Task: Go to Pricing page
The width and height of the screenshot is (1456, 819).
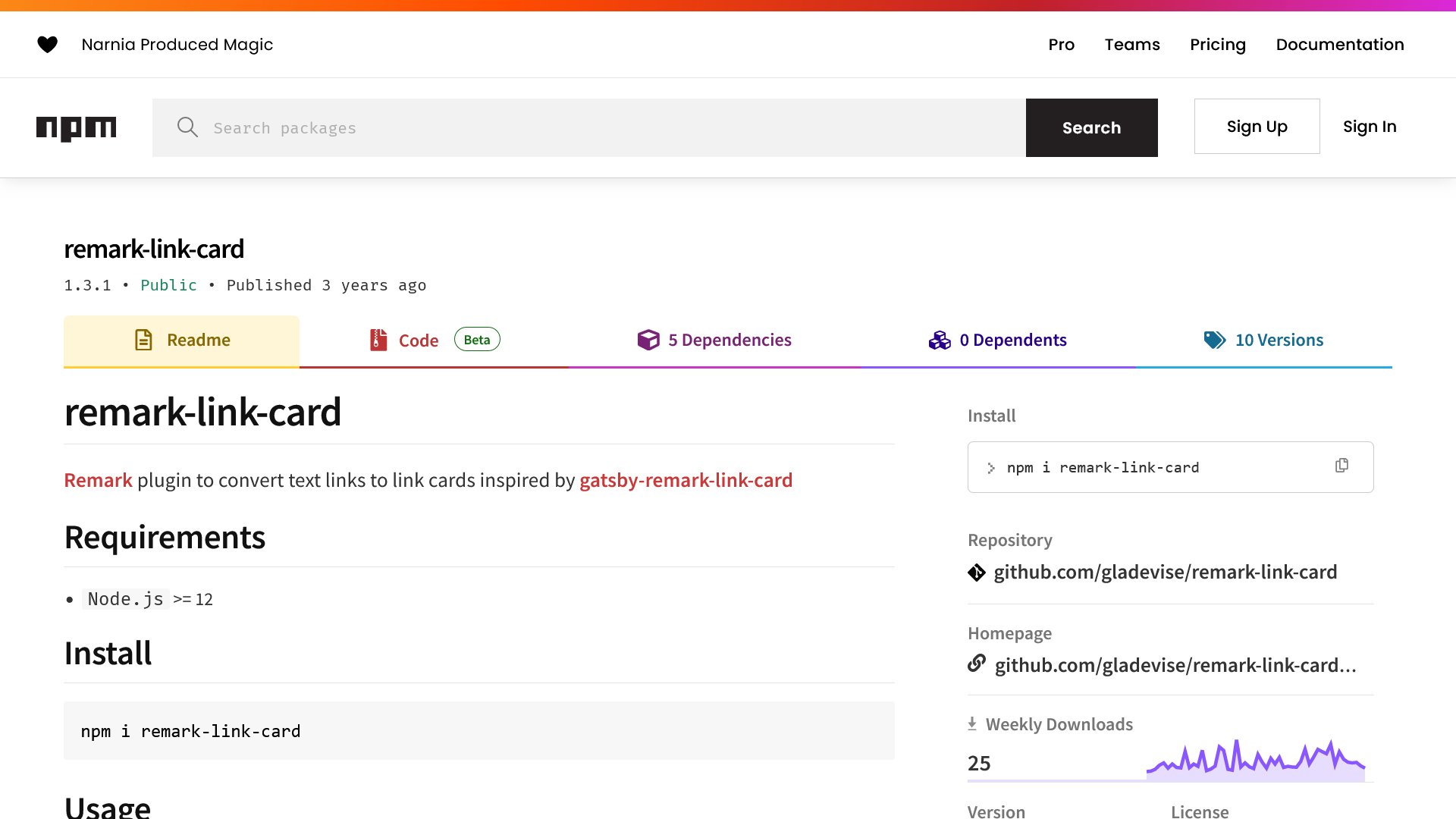Action: 1218,45
